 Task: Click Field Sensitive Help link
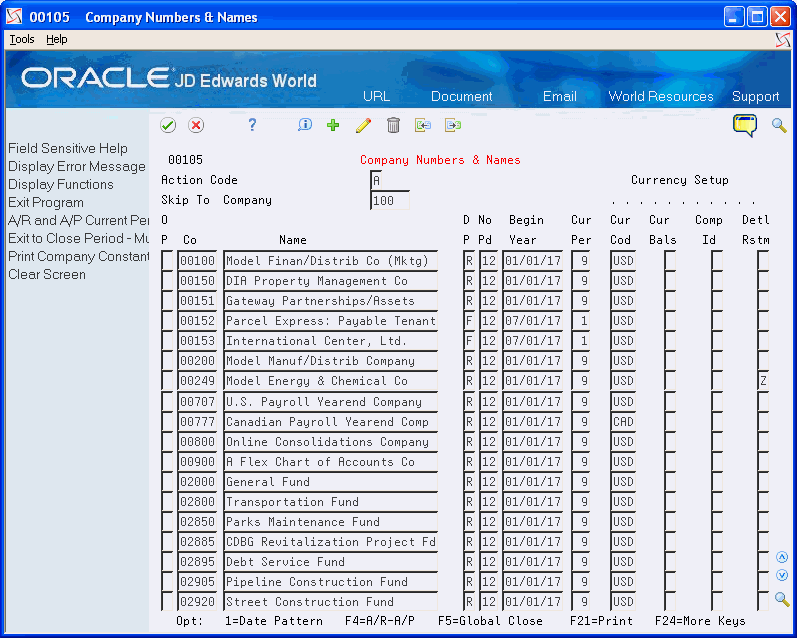tap(68, 148)
